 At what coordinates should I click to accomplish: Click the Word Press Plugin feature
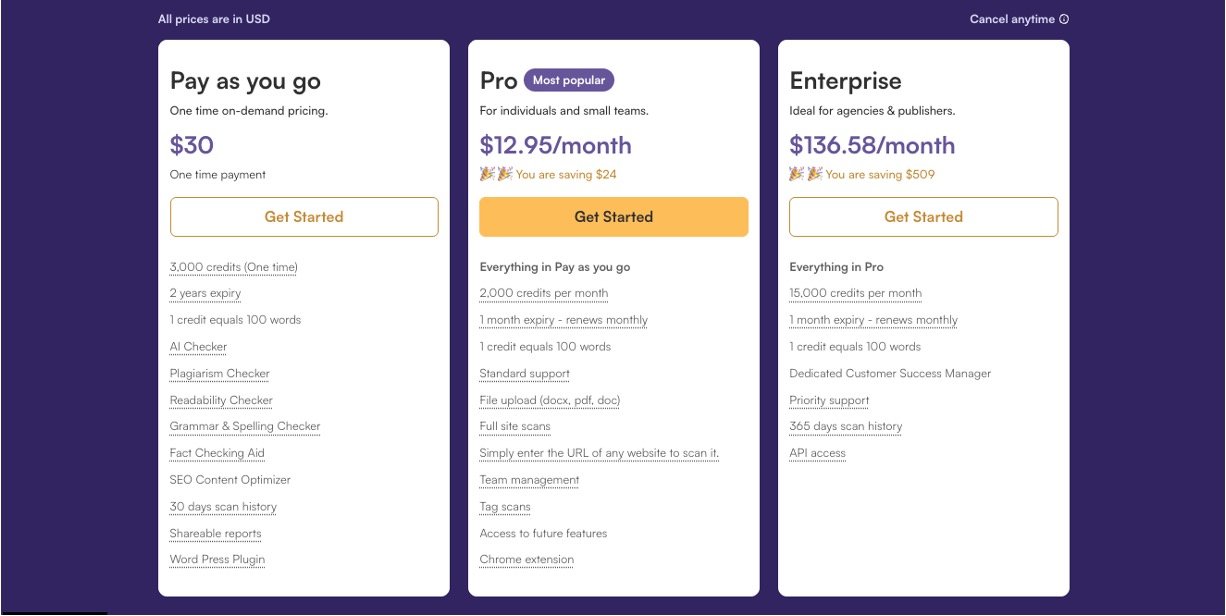point(217,560)
